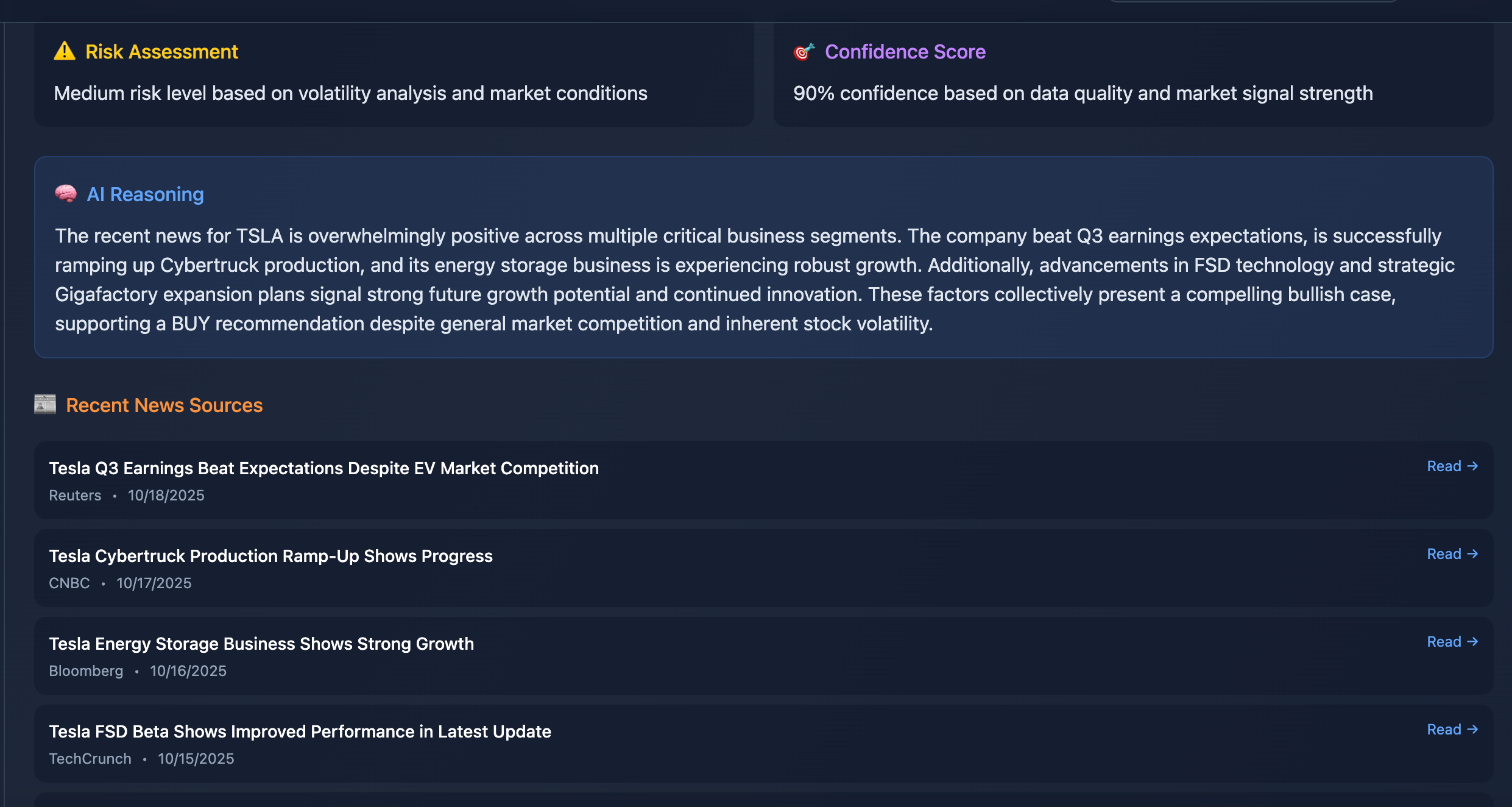Screen dimensions: 1512x807
Task: Open Tesla Cybertruck Production Ramp-Up headline
Action: pyautogui.click(x=270, y=556)
